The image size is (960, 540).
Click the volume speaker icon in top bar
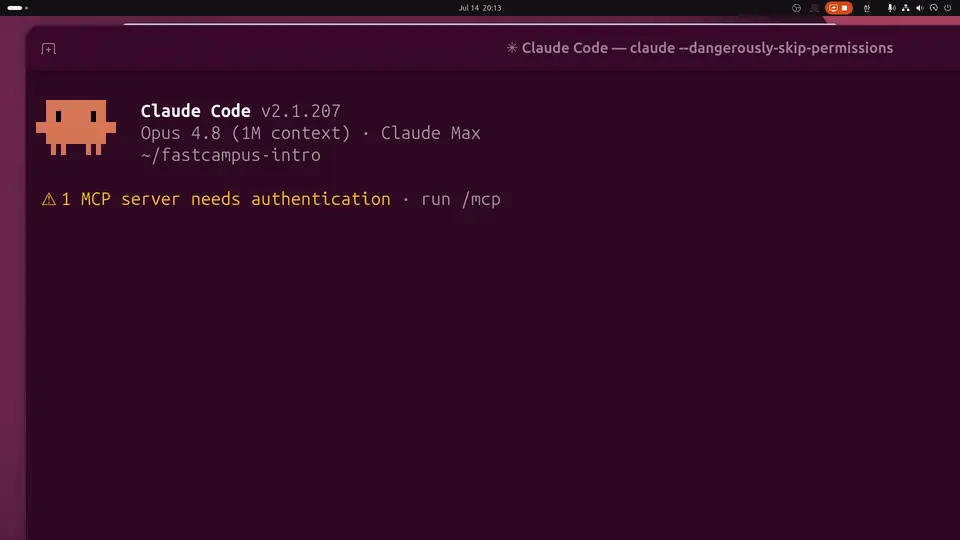coord(920,8)
